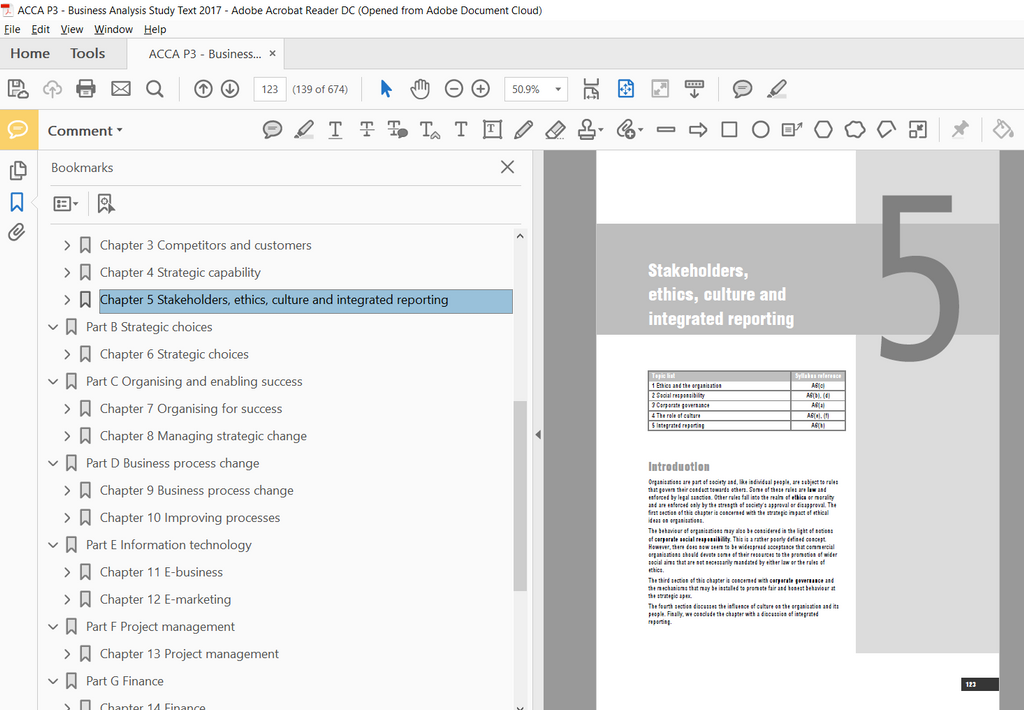This screenshot has width=1024, height=710.
Task: Open the Edit menu
Action: tap(40, 29)
